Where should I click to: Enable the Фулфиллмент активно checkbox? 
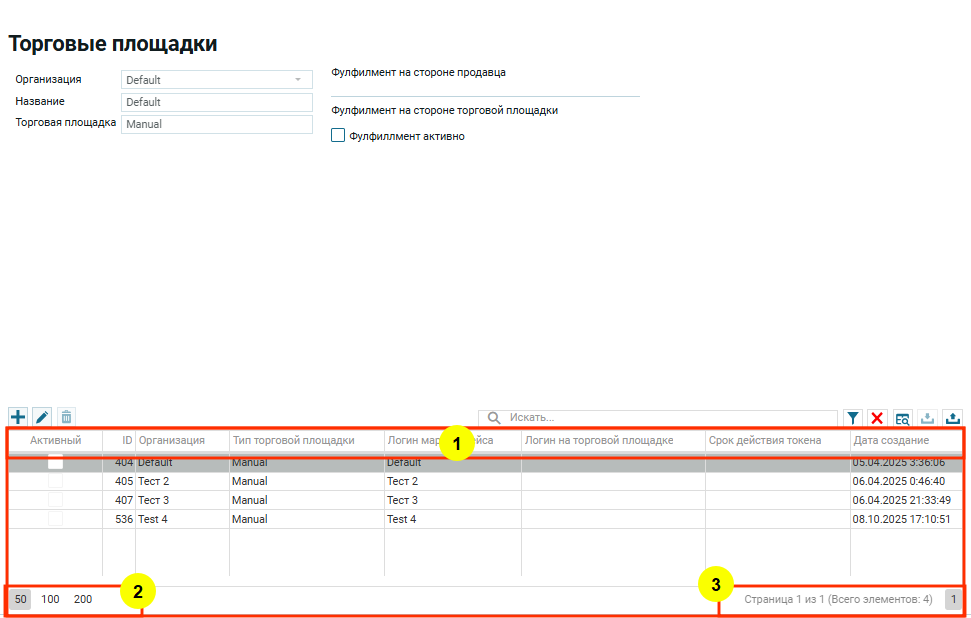point(338,136)
